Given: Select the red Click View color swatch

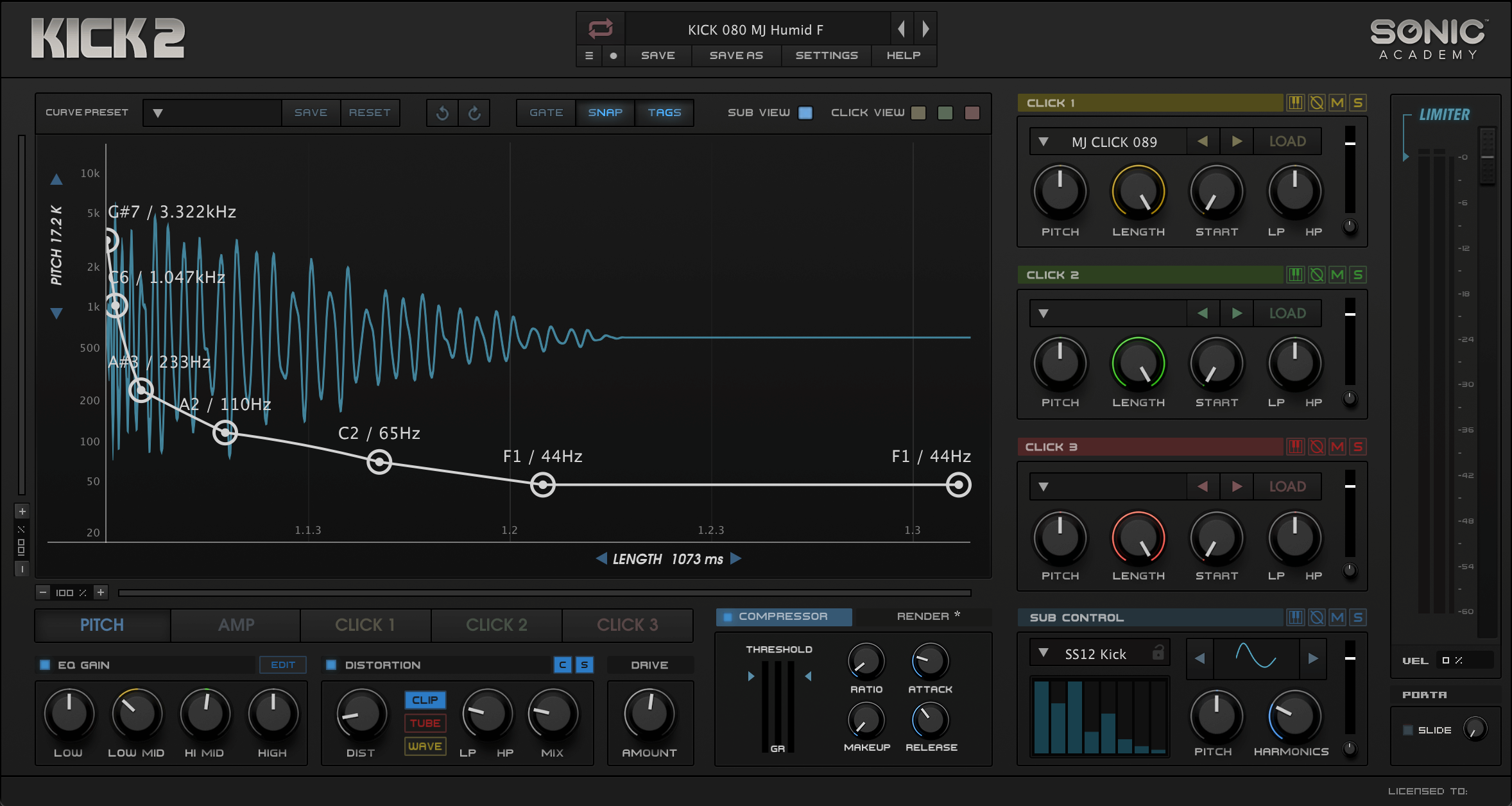Looking at the screenshot, I should (972, 113).
